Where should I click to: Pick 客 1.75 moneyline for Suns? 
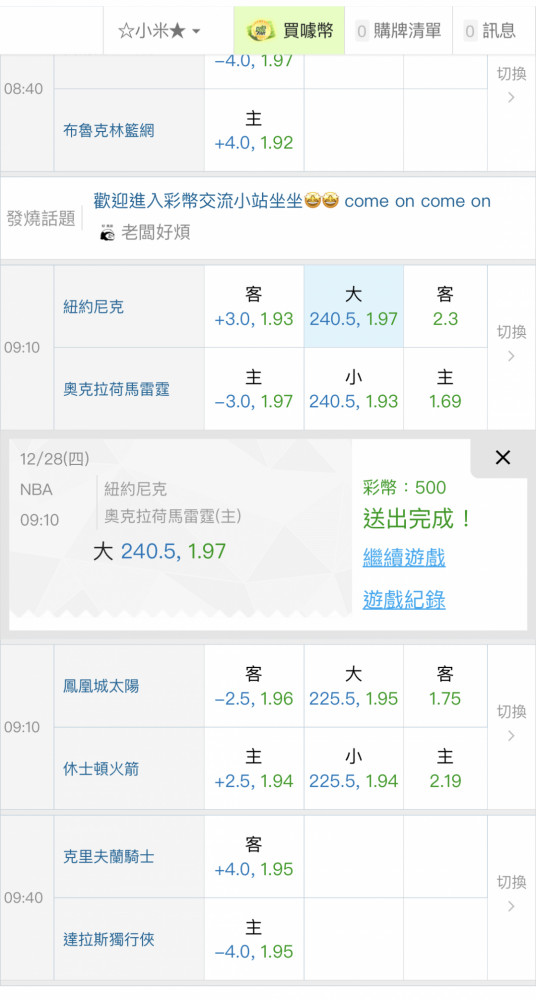(445, 686)
